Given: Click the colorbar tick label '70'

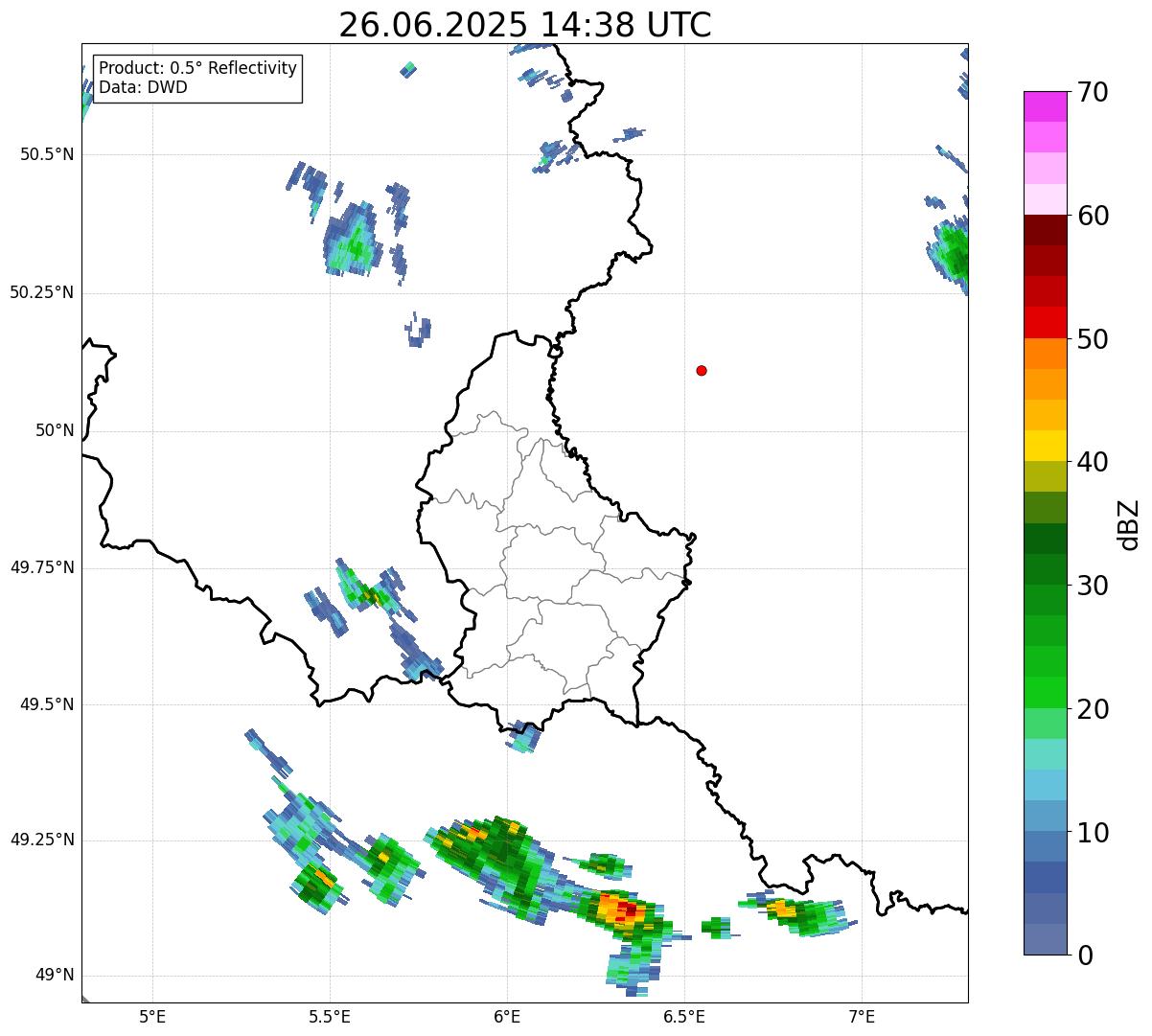Looking at the screenshot, I should (1093, 93).
